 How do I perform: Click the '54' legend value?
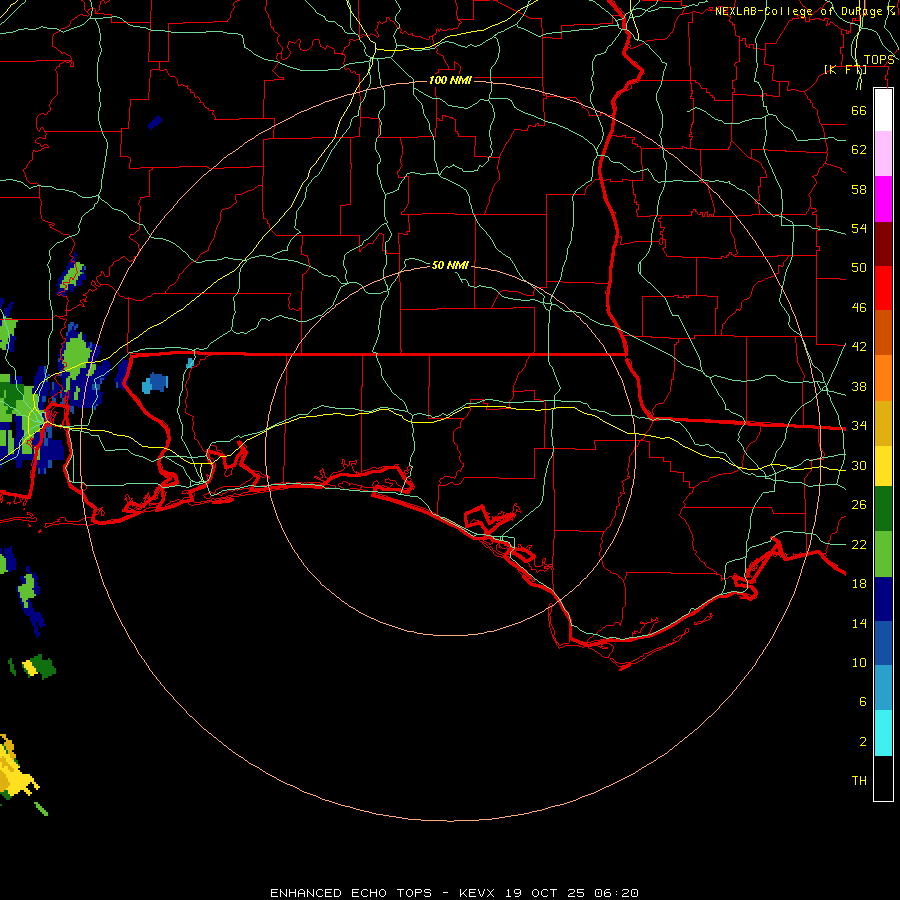tap(859, 228)
